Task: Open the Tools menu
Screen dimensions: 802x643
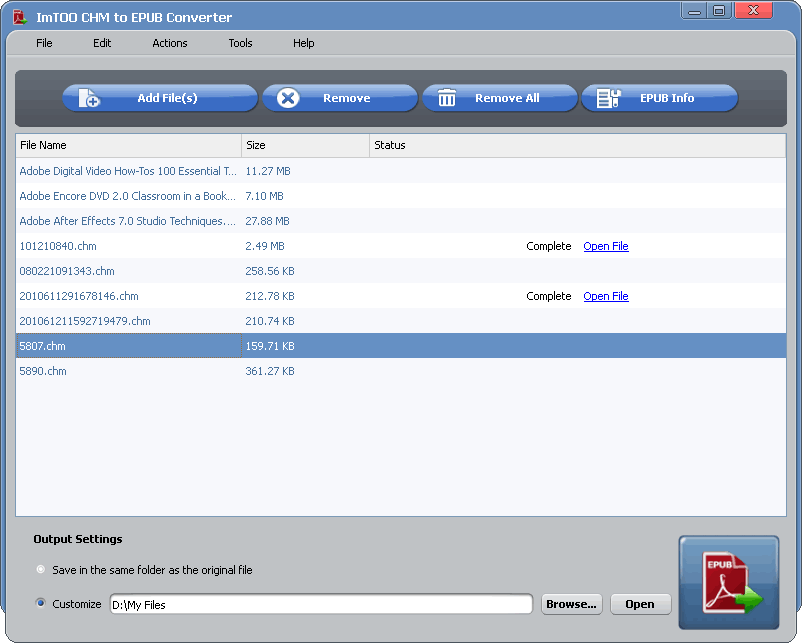Action: (240, 43)
